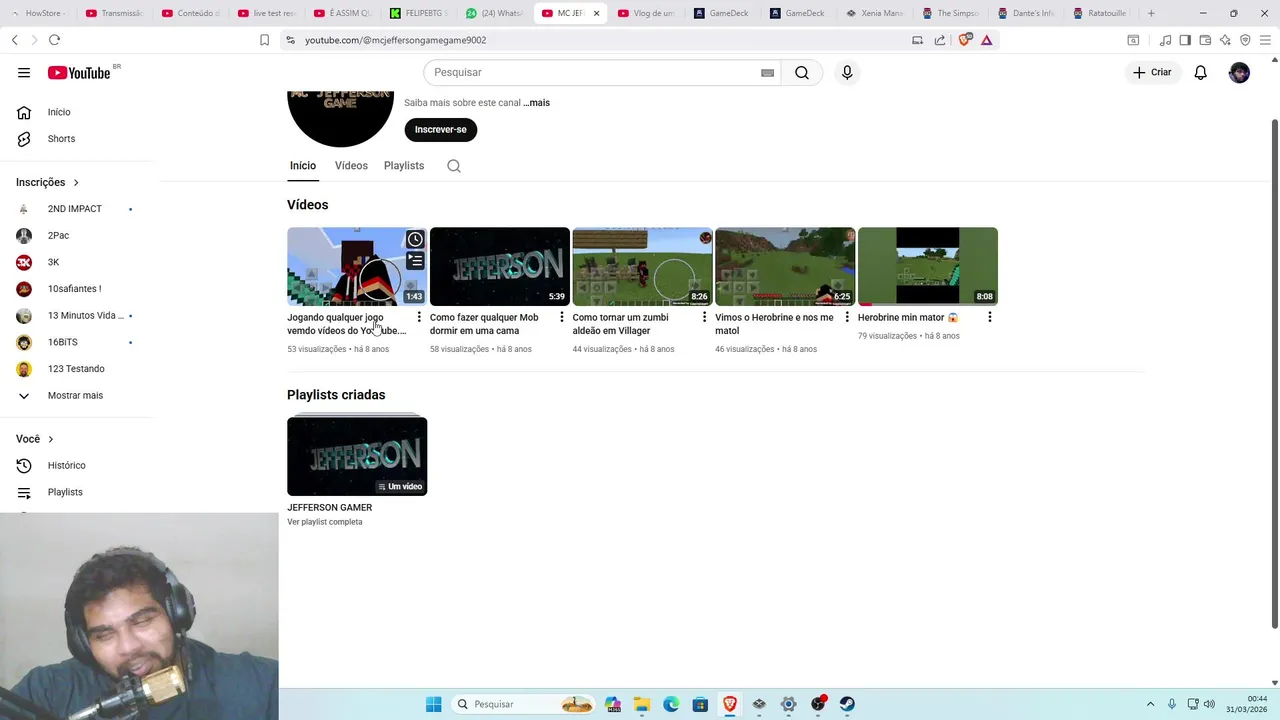Open the Windows Start menu
Image resolution: width=1280 pixels, height=720 pixels.
(433, 704)
